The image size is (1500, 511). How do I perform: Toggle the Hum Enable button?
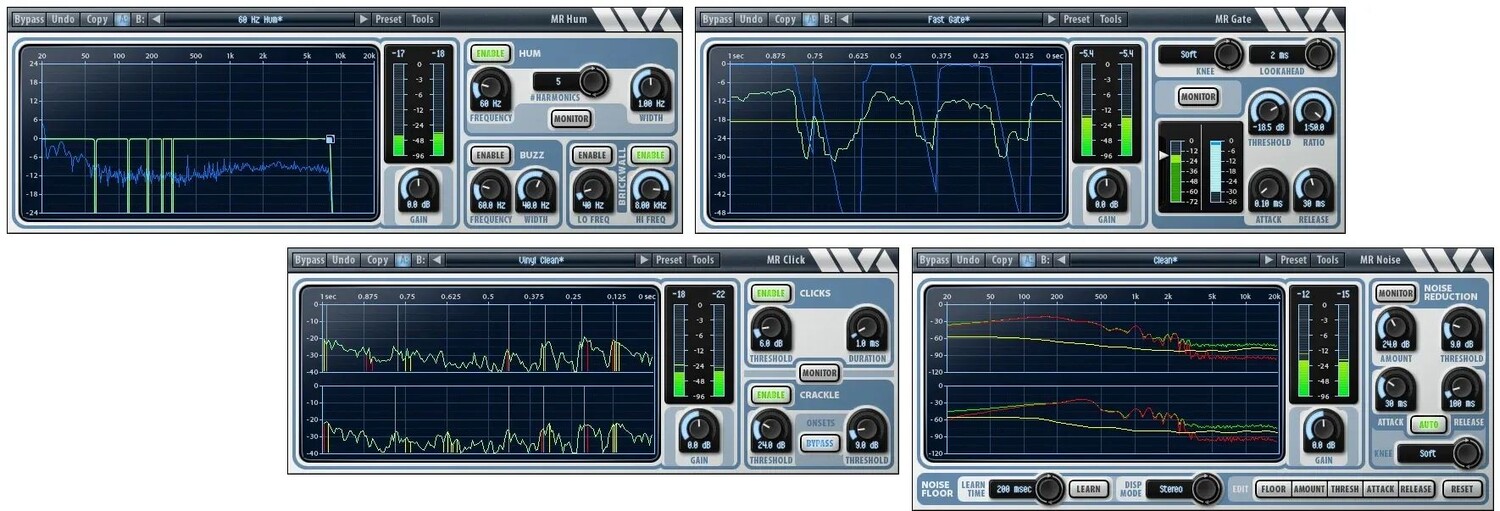pyautogui.click(x=490, y=53)
